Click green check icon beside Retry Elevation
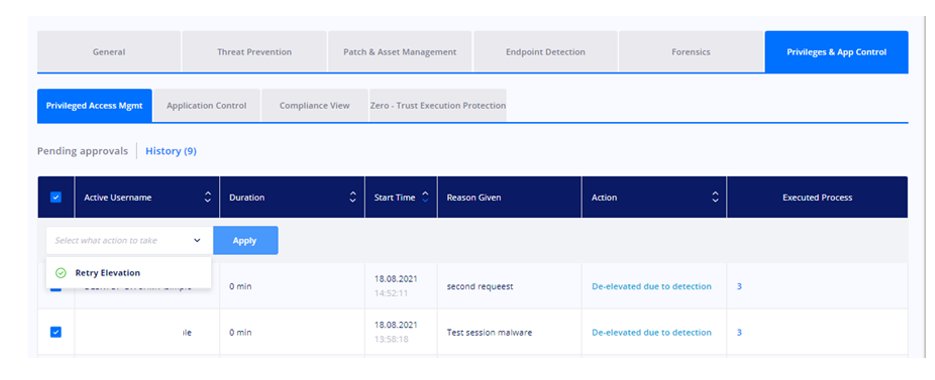935x380 pixels. [60, 273]
